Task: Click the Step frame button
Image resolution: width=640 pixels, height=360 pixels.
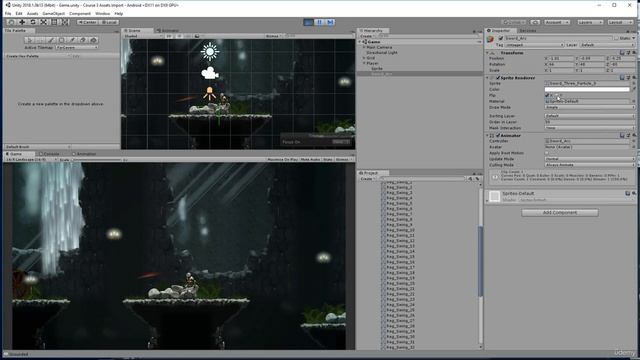Action: click(330, 22)
